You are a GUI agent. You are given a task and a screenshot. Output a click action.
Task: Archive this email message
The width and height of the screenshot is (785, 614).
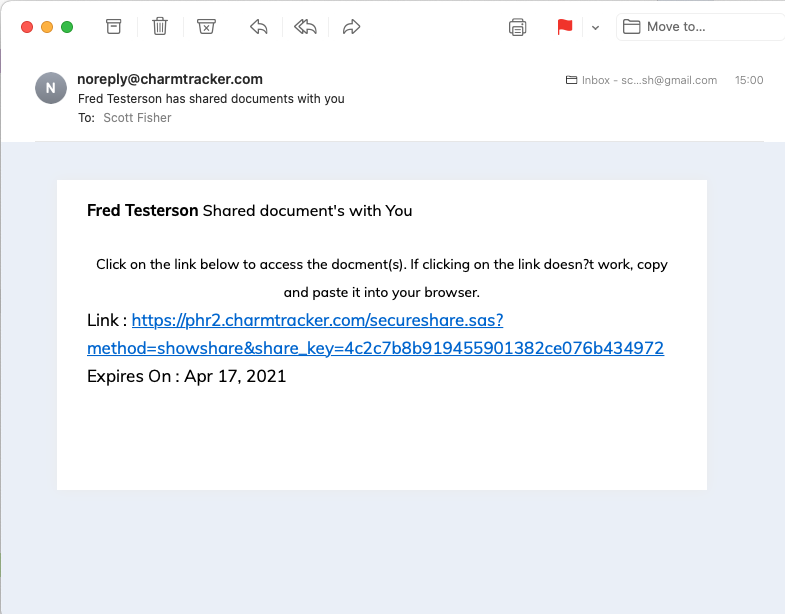point(114,27)
